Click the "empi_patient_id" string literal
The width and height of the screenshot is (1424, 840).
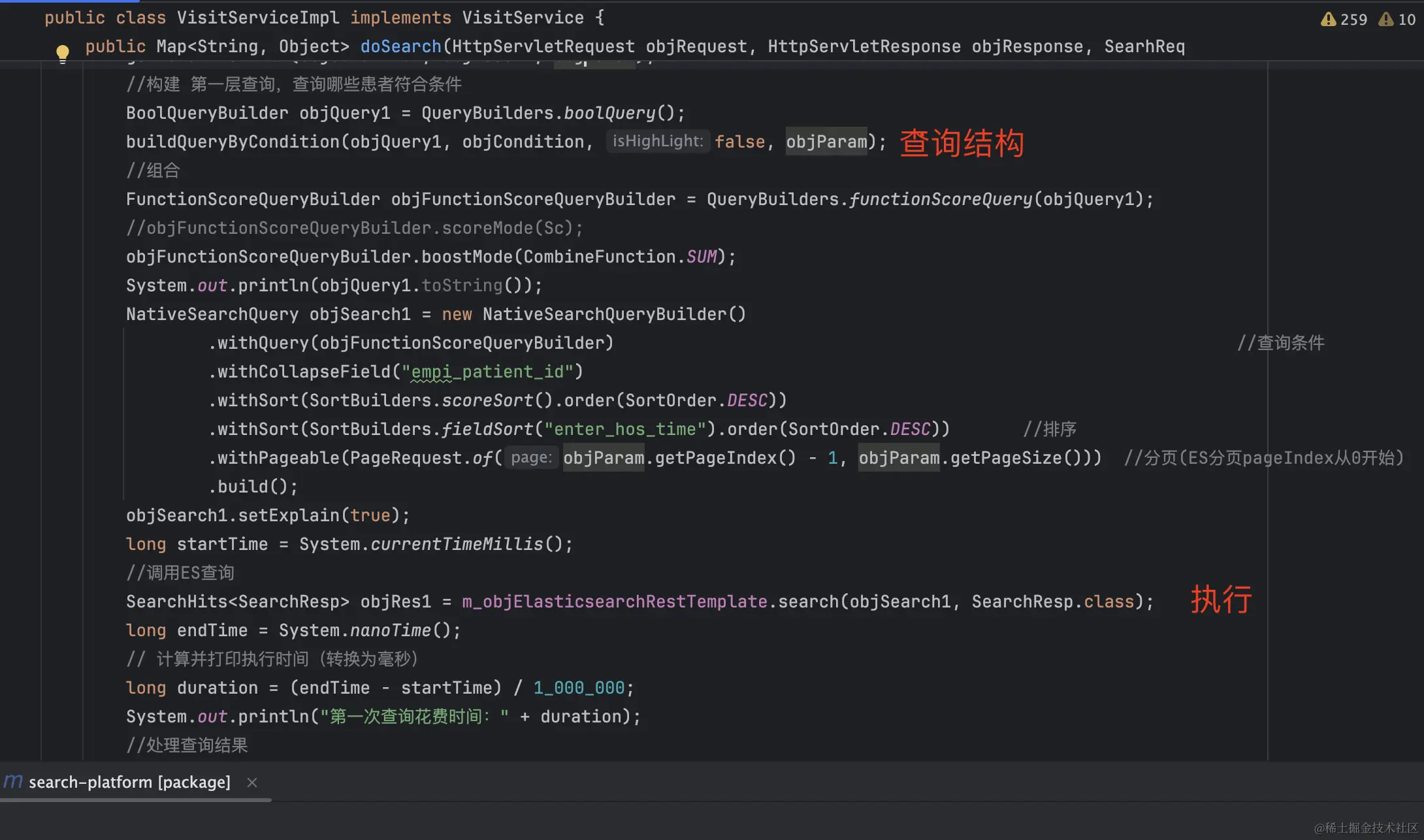click(x=487, y=372)
